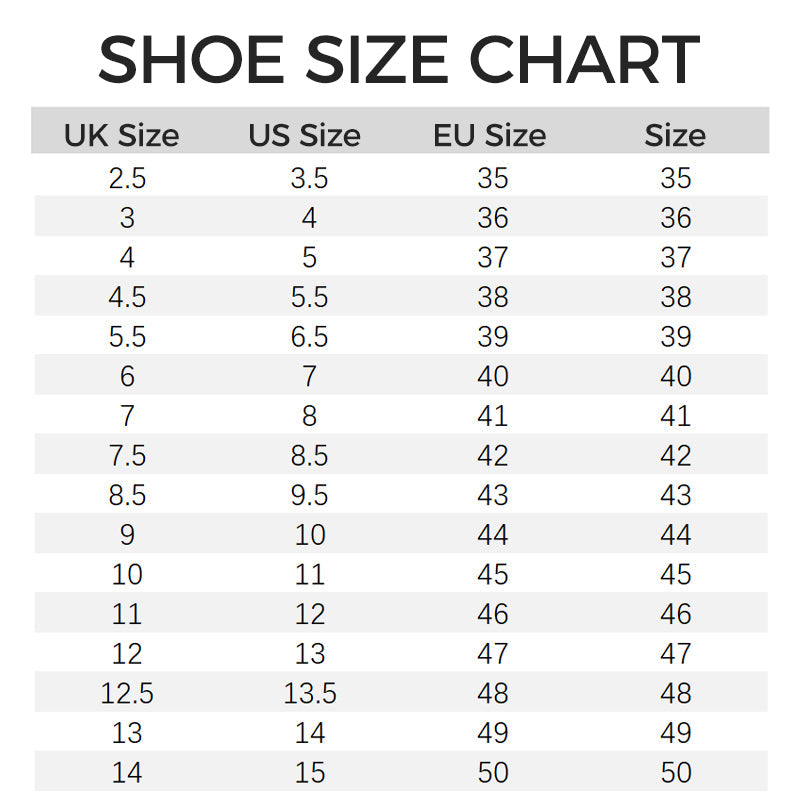This screenshot has height=800, width=800.
Task: Click UK size 4.5 value
Action: [x=127, y=298]
